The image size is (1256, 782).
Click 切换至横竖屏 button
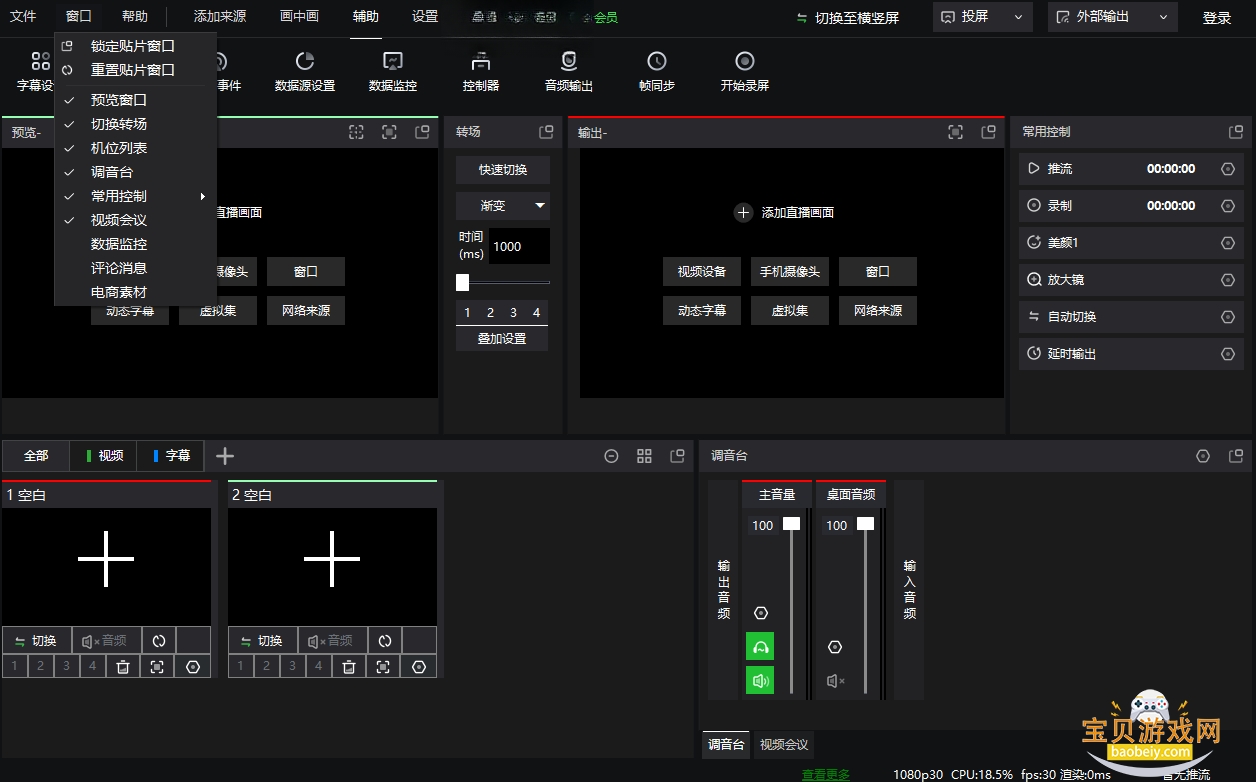[847, 18]
